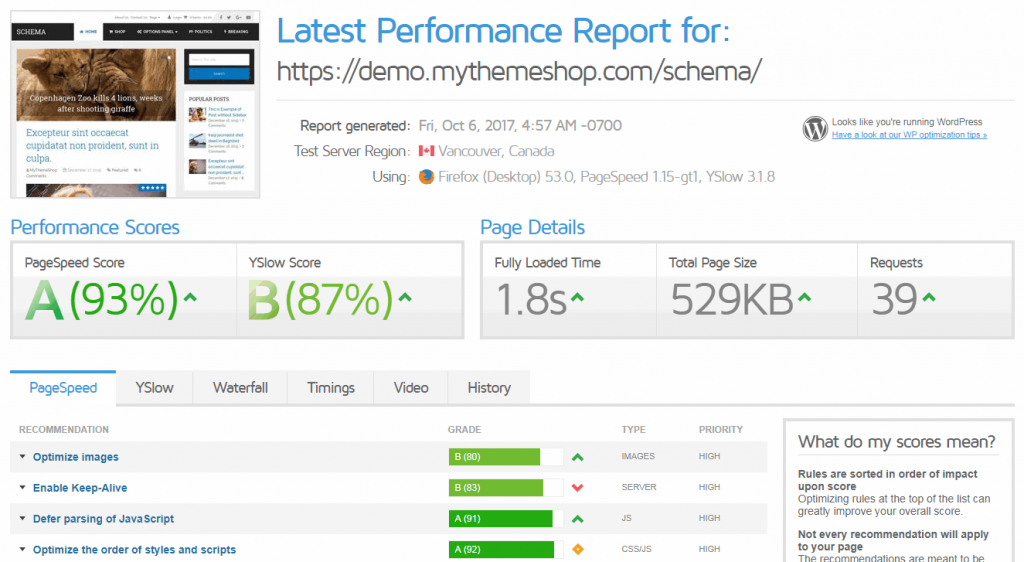The width and height of the screenshot is (1024, 562).
Task: Open the History tab
Action: pyautogui.click(x=488, y=388)
